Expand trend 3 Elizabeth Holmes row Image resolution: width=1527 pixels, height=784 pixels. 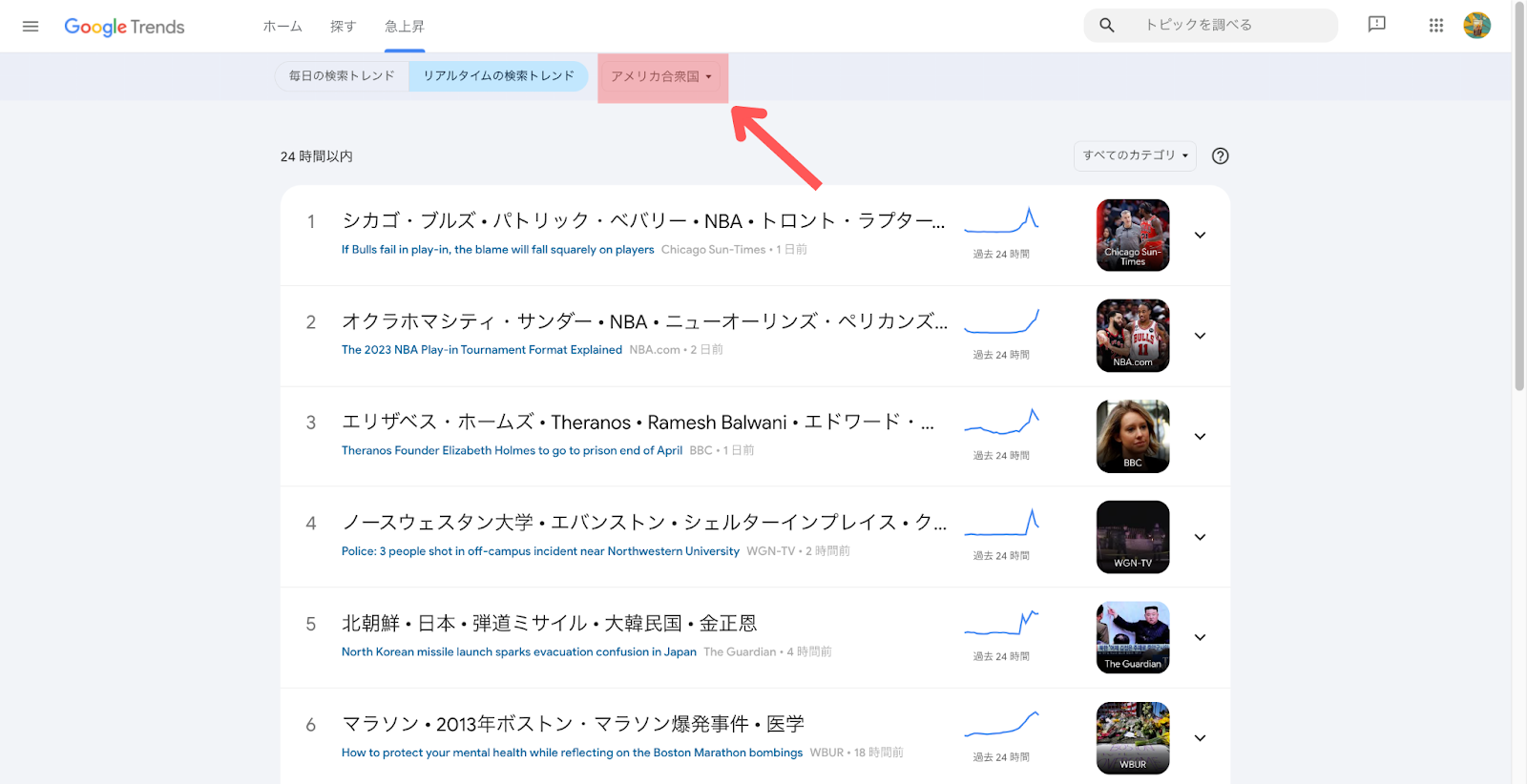coord(1201,437)
